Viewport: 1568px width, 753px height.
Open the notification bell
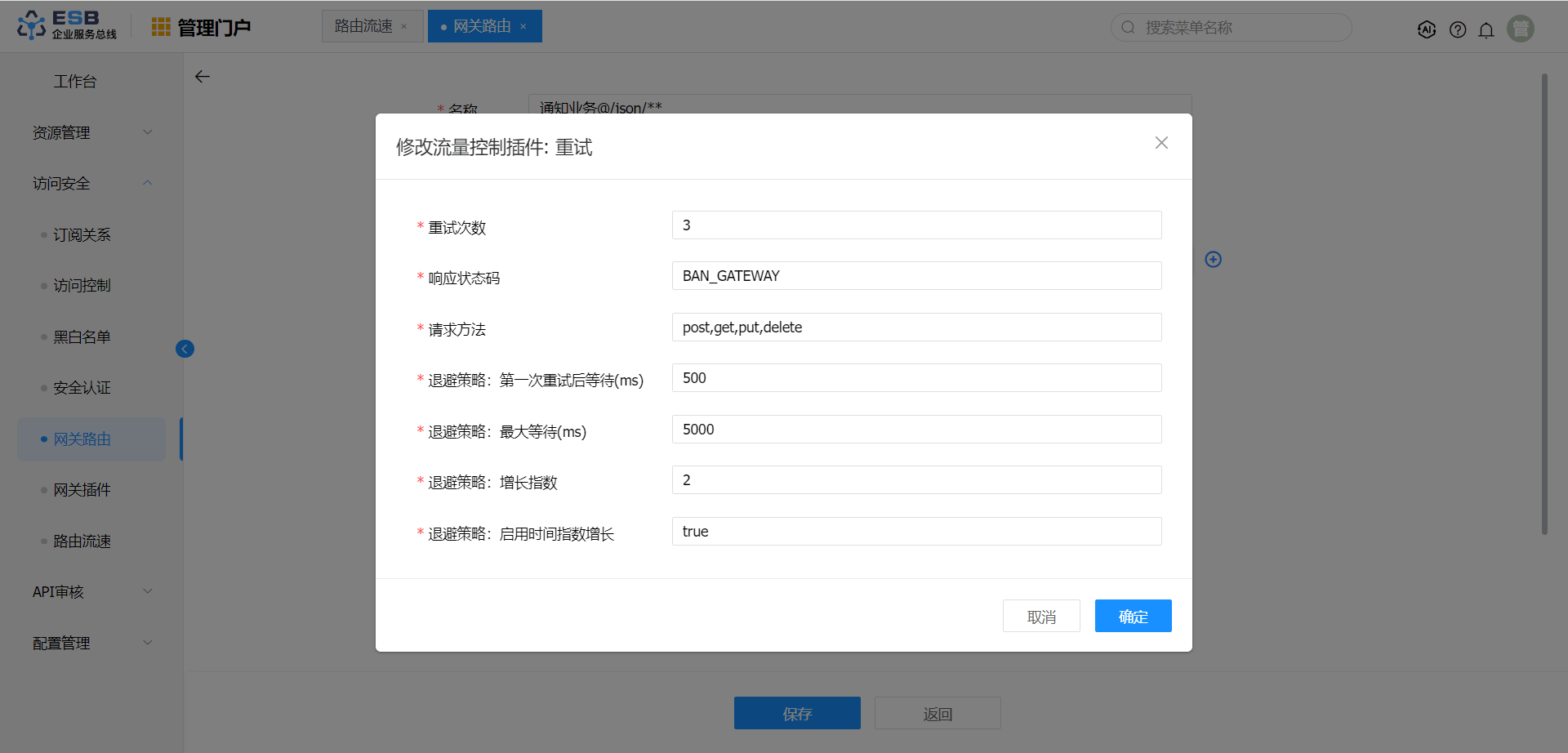pos(1486,30)
